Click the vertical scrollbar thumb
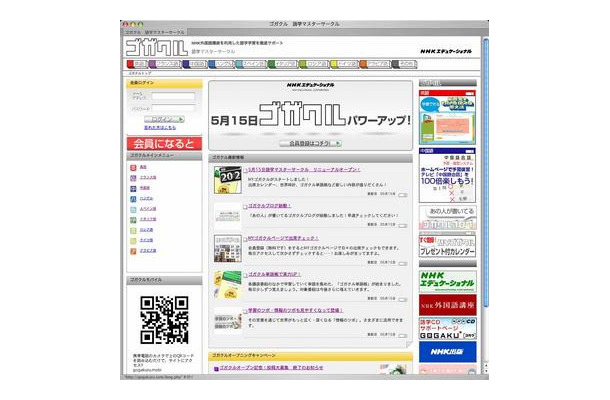 tap(486, 172)
